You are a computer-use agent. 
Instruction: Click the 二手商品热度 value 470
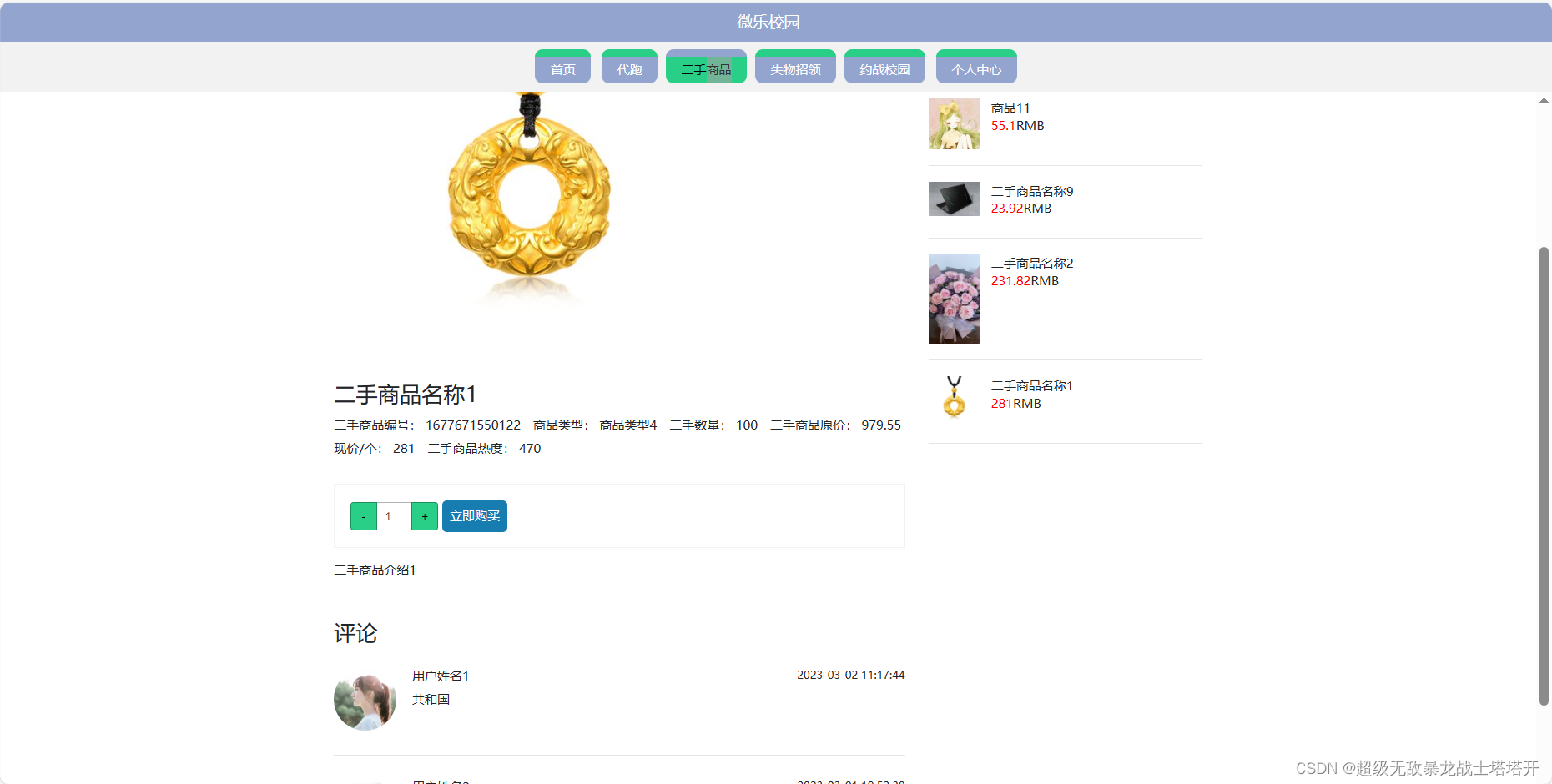pos(530,449)
